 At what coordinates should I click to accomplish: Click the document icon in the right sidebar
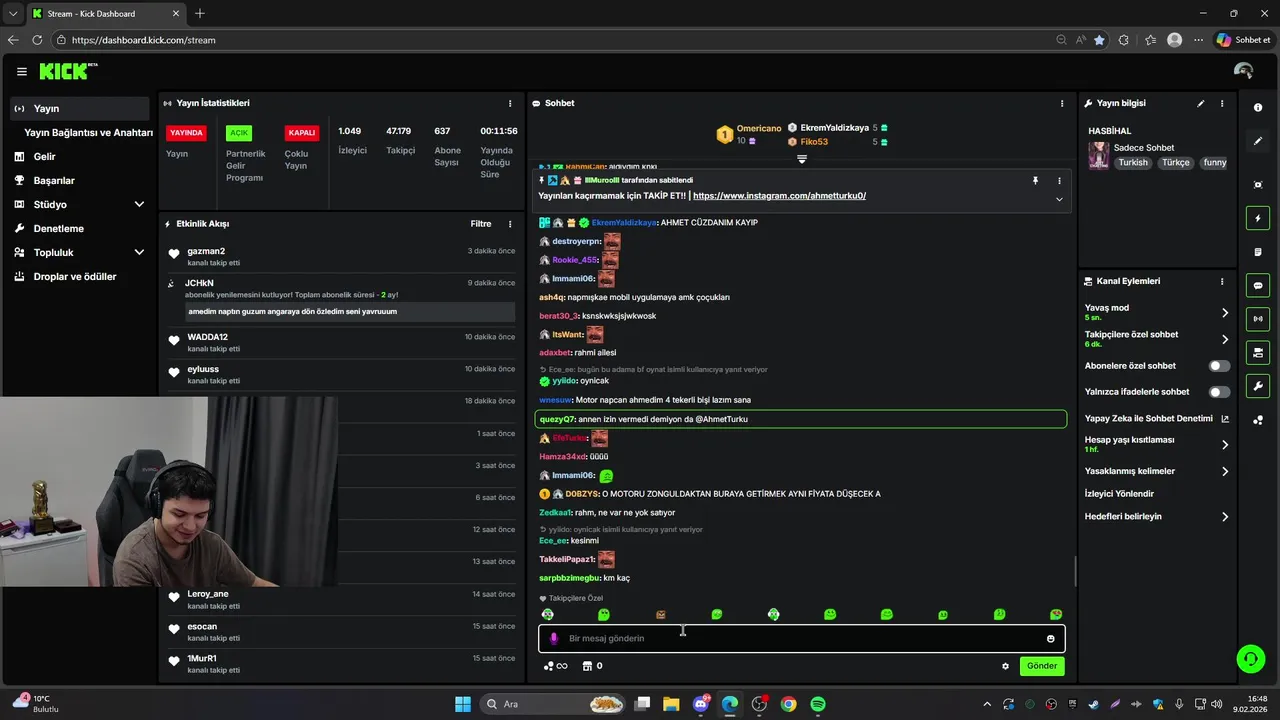1258,252
